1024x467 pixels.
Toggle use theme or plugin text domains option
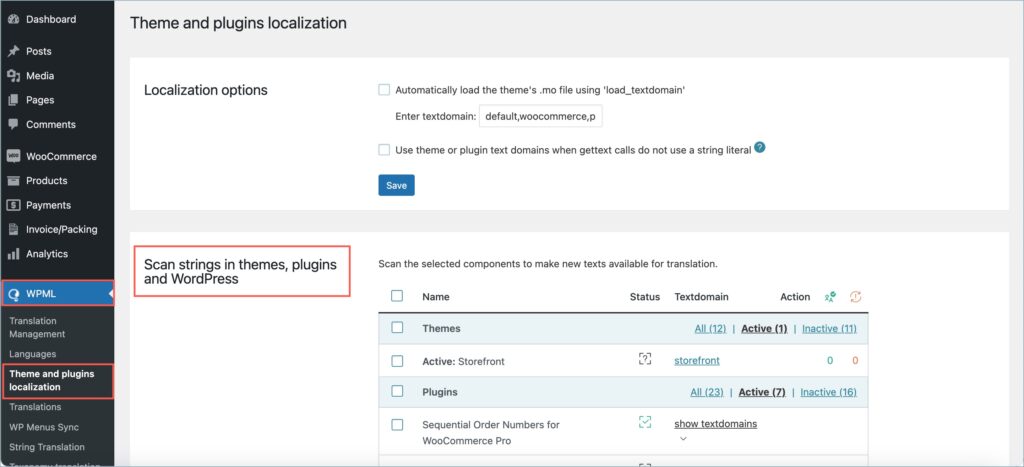coord(384,150)
